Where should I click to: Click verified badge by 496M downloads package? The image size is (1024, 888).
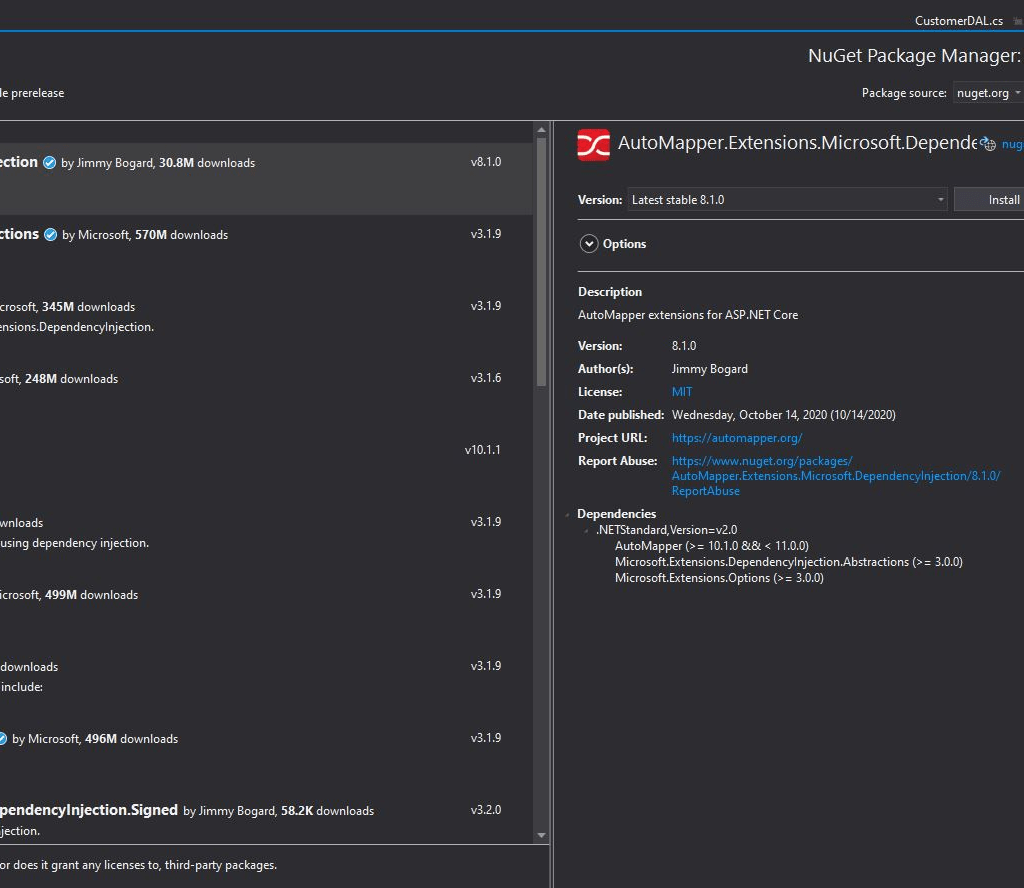click(x=3, y=738)
